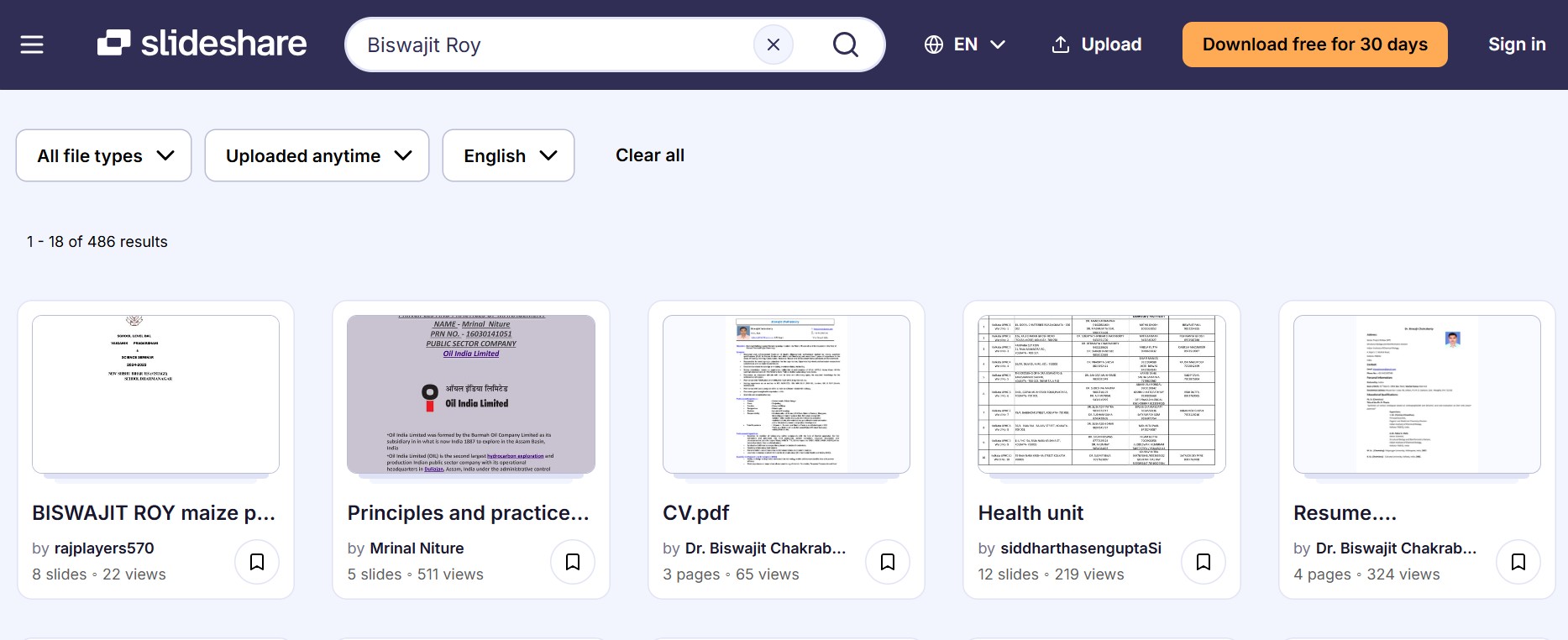This screenshot has height=640, width=1568.
Task: Open the hamburger navigation menu
Action: [x=32, y=45]
